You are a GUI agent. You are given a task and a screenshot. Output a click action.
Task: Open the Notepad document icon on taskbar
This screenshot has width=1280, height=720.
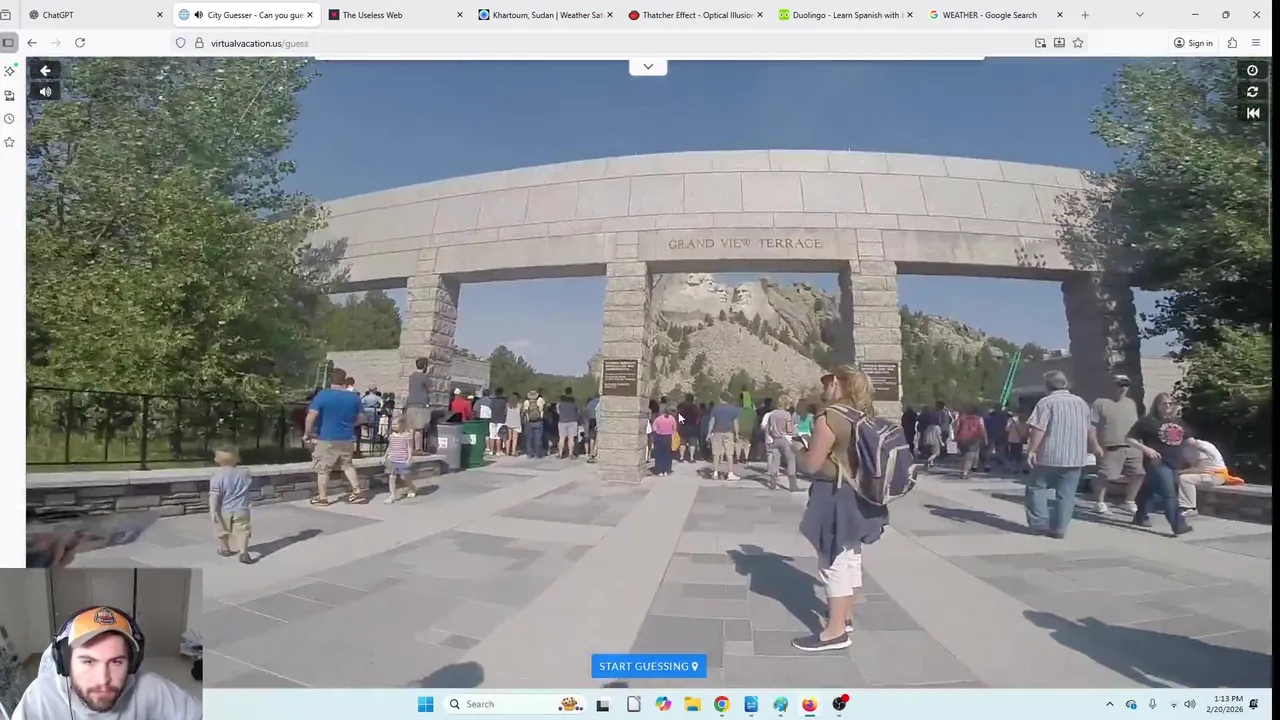click(x=633, y=704)
